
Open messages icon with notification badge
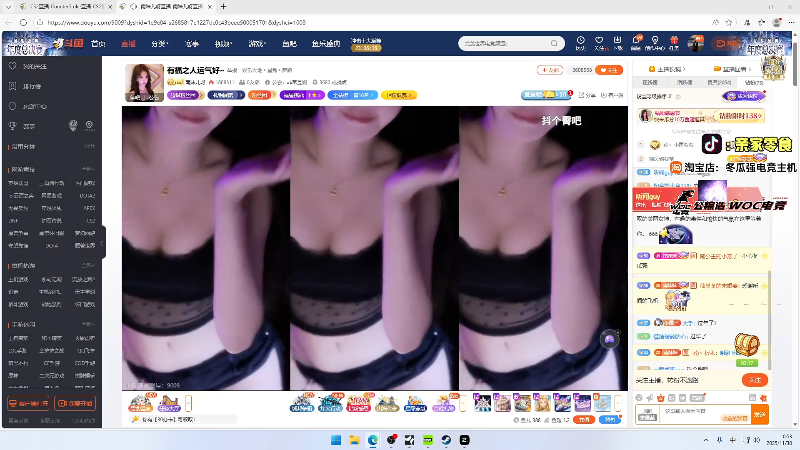(636, 43)
